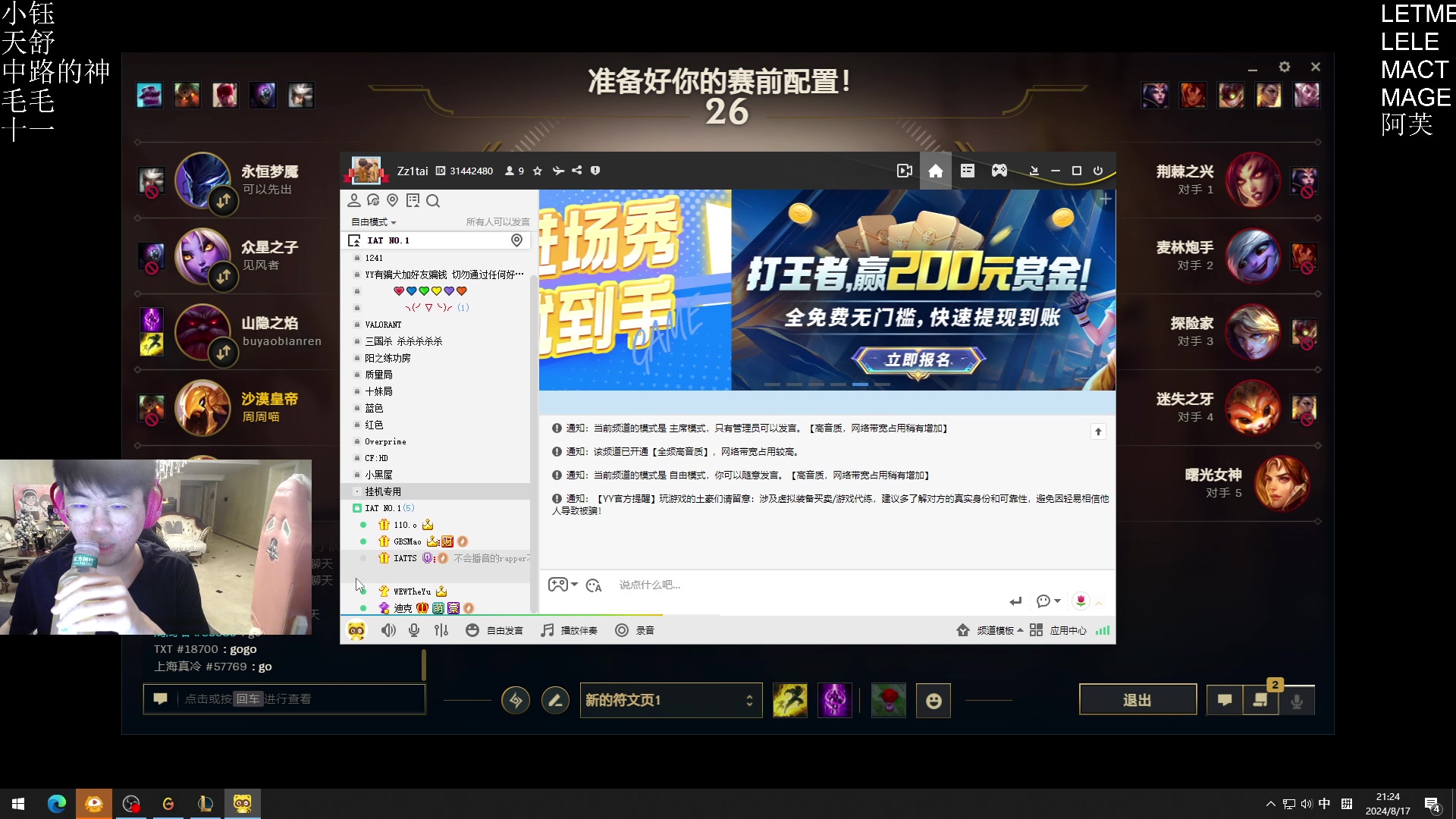Open Microsoft Edge from taskbar

click(56, 804)
